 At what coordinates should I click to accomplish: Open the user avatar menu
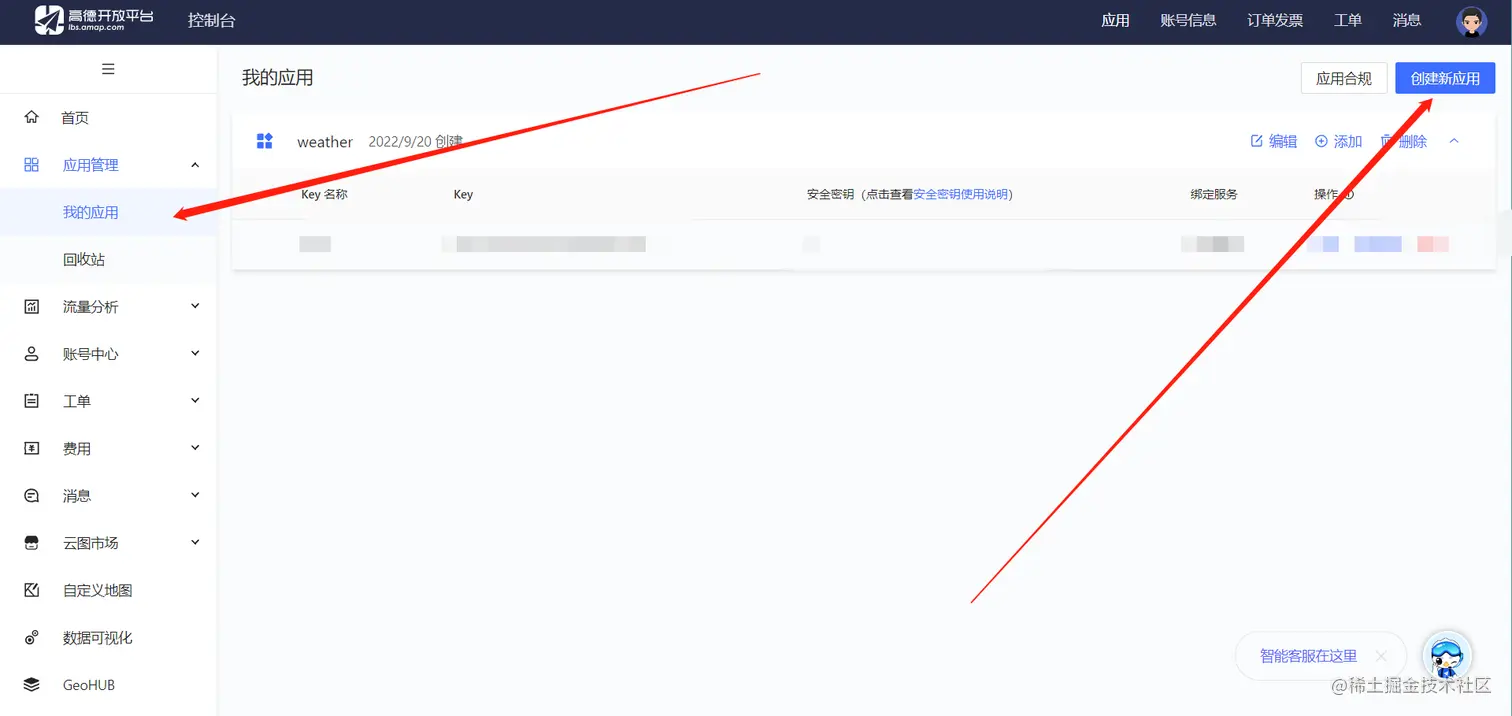click(x=1471, y=21)
